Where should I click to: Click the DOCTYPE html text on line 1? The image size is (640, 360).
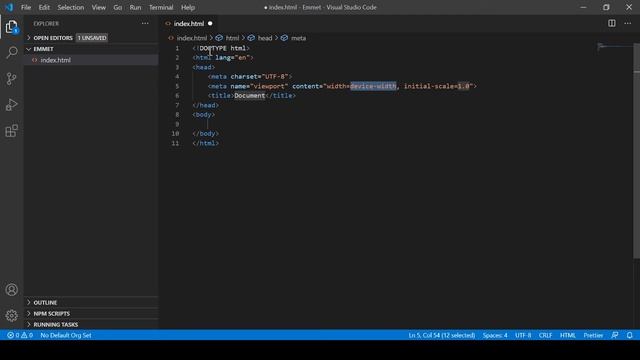(222, 48)
